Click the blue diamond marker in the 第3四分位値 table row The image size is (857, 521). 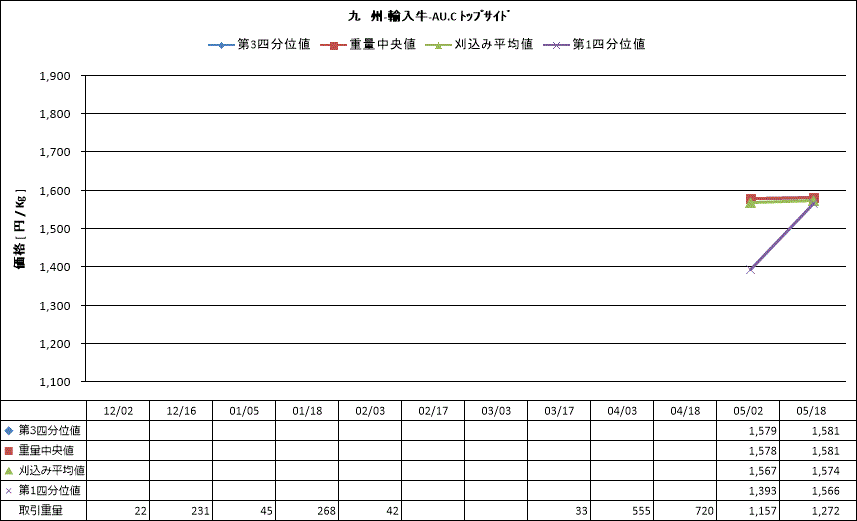(8, 431)
